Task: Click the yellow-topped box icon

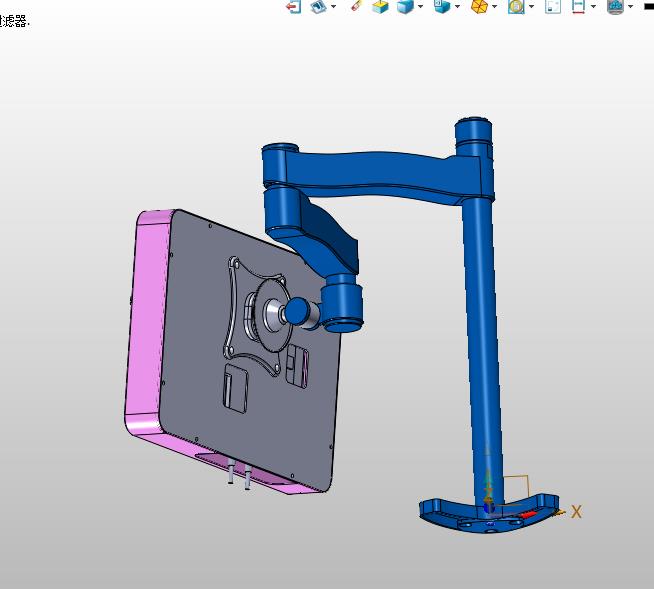Action: click(x=380, y=7)
